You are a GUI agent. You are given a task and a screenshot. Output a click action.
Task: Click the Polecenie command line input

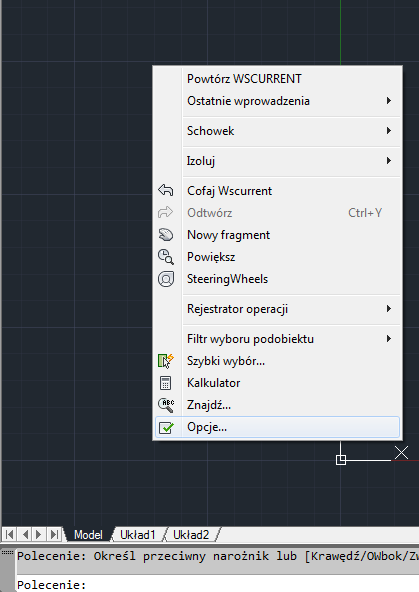[x=217, y=584]
